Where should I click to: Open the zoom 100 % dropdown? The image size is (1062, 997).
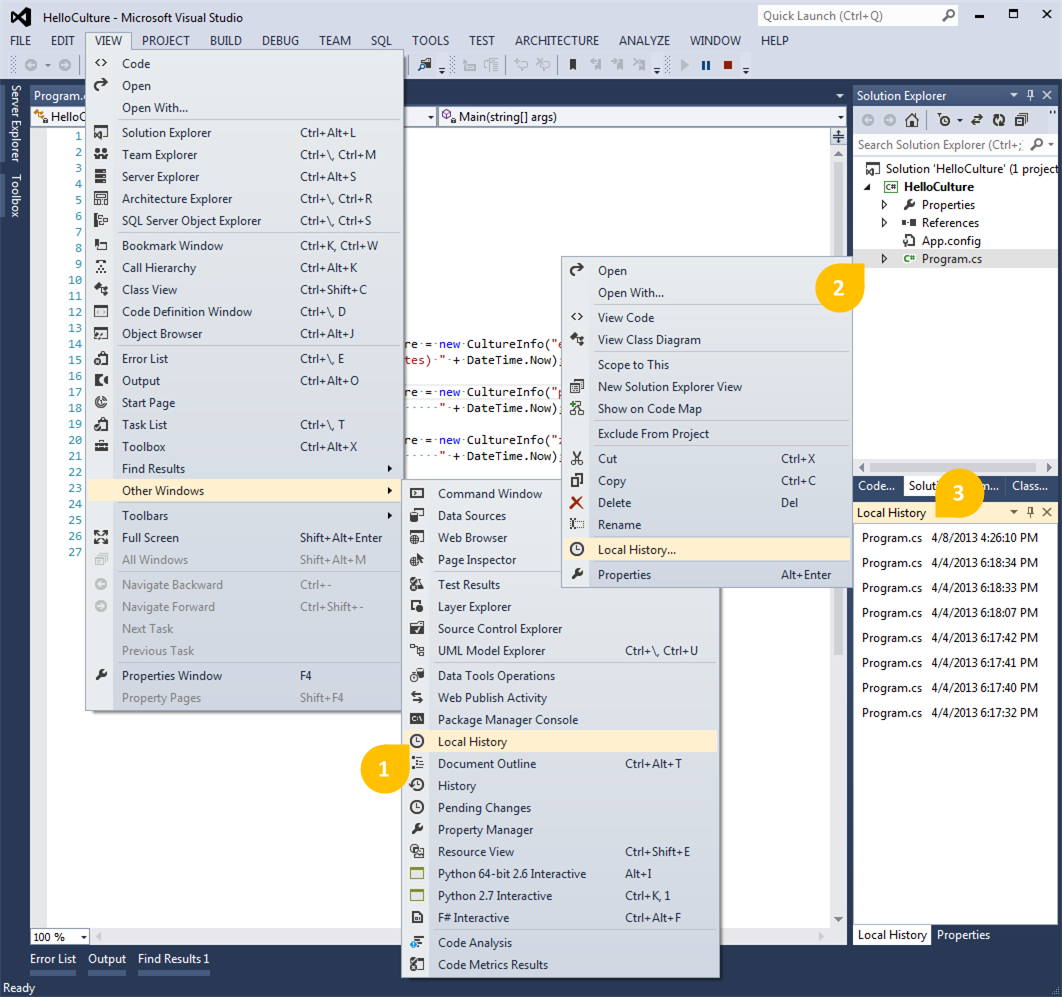(83, 937)
